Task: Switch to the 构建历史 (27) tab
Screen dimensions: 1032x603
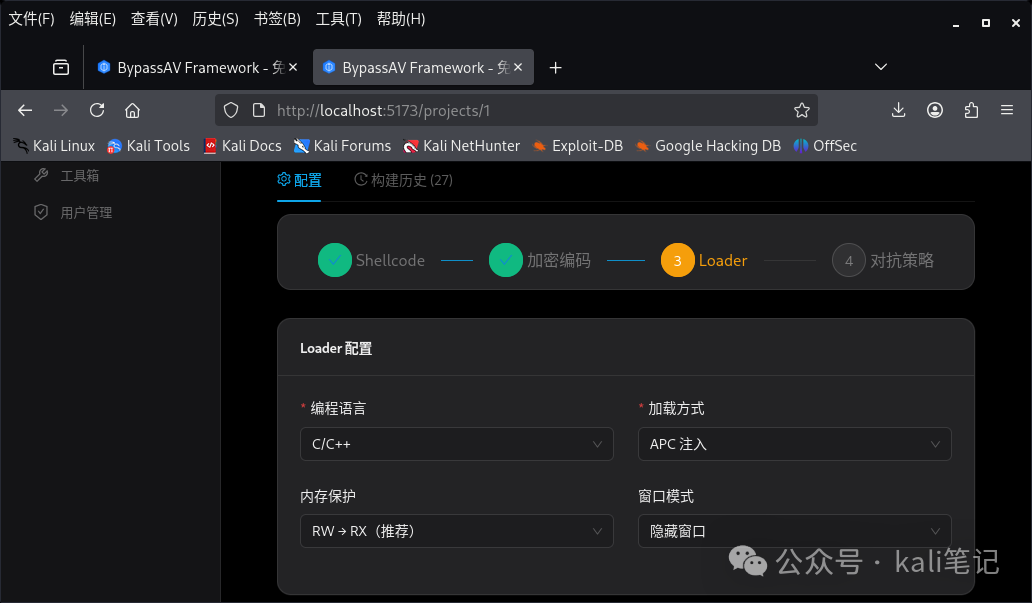Action: pyautogui.click(x=403, y=180)
